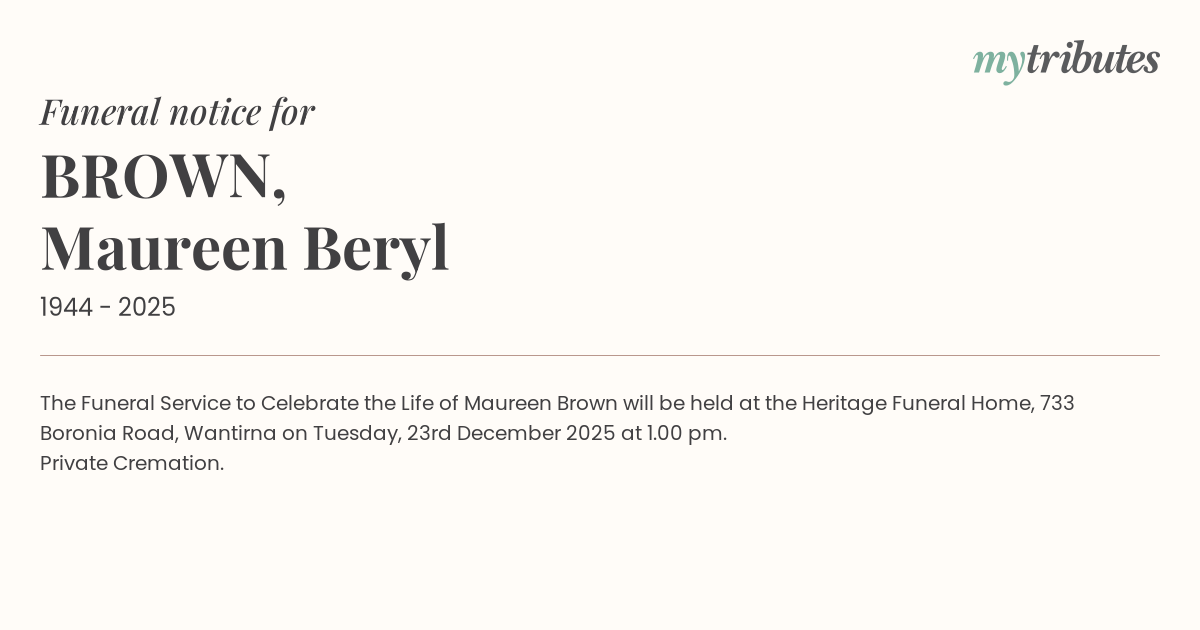Click the date "Tuesday, 23rd December"

pyautogui.click(x=436, y=434)
